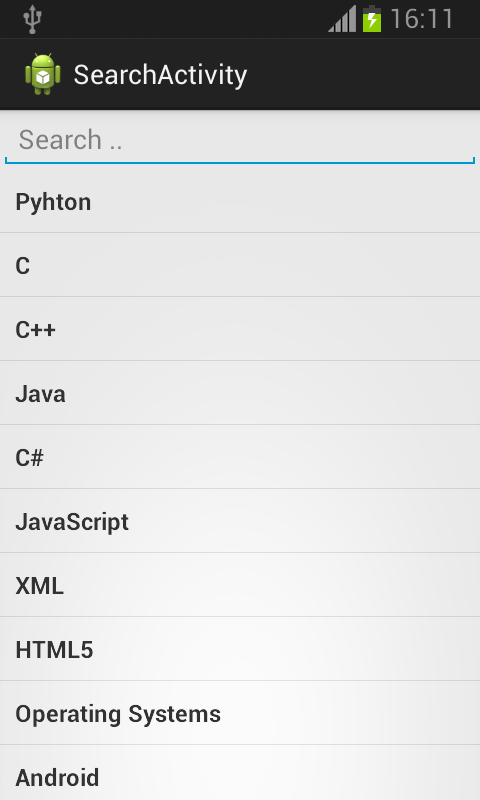
Task: Tap the USB connection status icon
Action: (32, 19)
